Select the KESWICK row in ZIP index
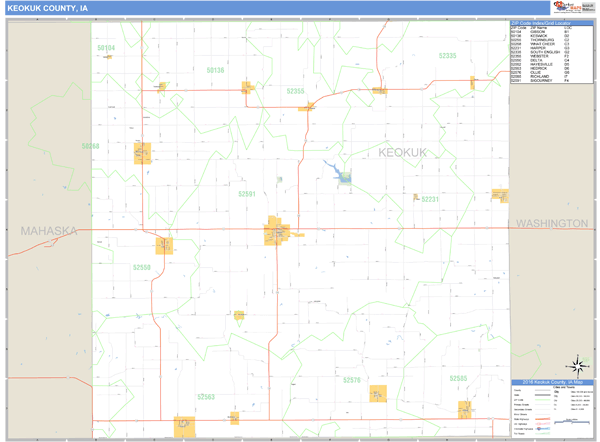The image size is (600, 442). (541, 36)
